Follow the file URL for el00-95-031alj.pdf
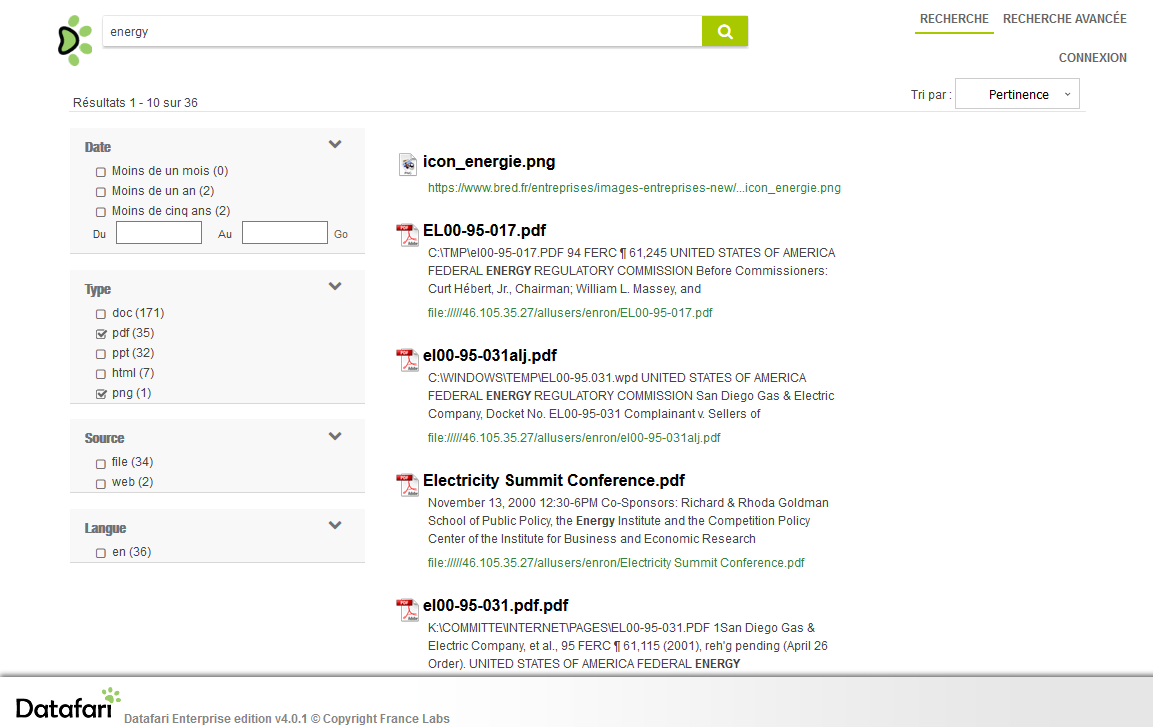 [x=574, y=438]
